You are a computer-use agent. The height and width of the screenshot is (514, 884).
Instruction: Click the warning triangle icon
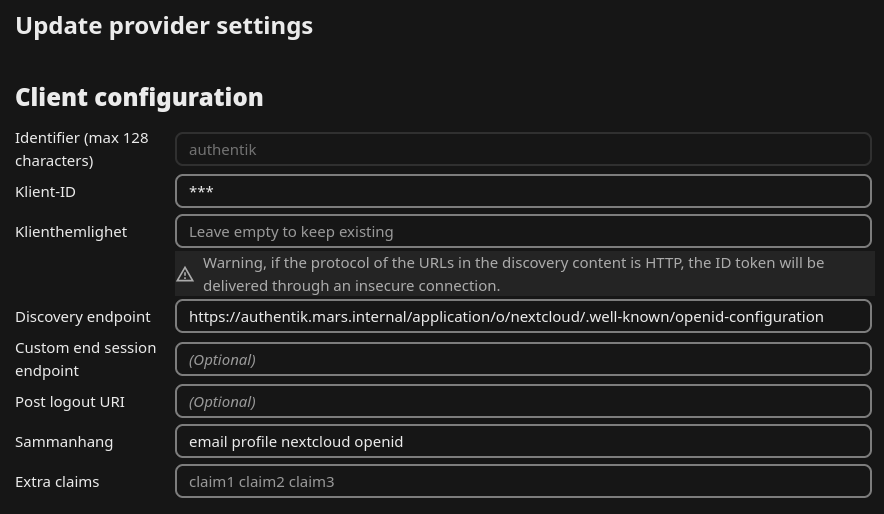[x=185, y=274]
